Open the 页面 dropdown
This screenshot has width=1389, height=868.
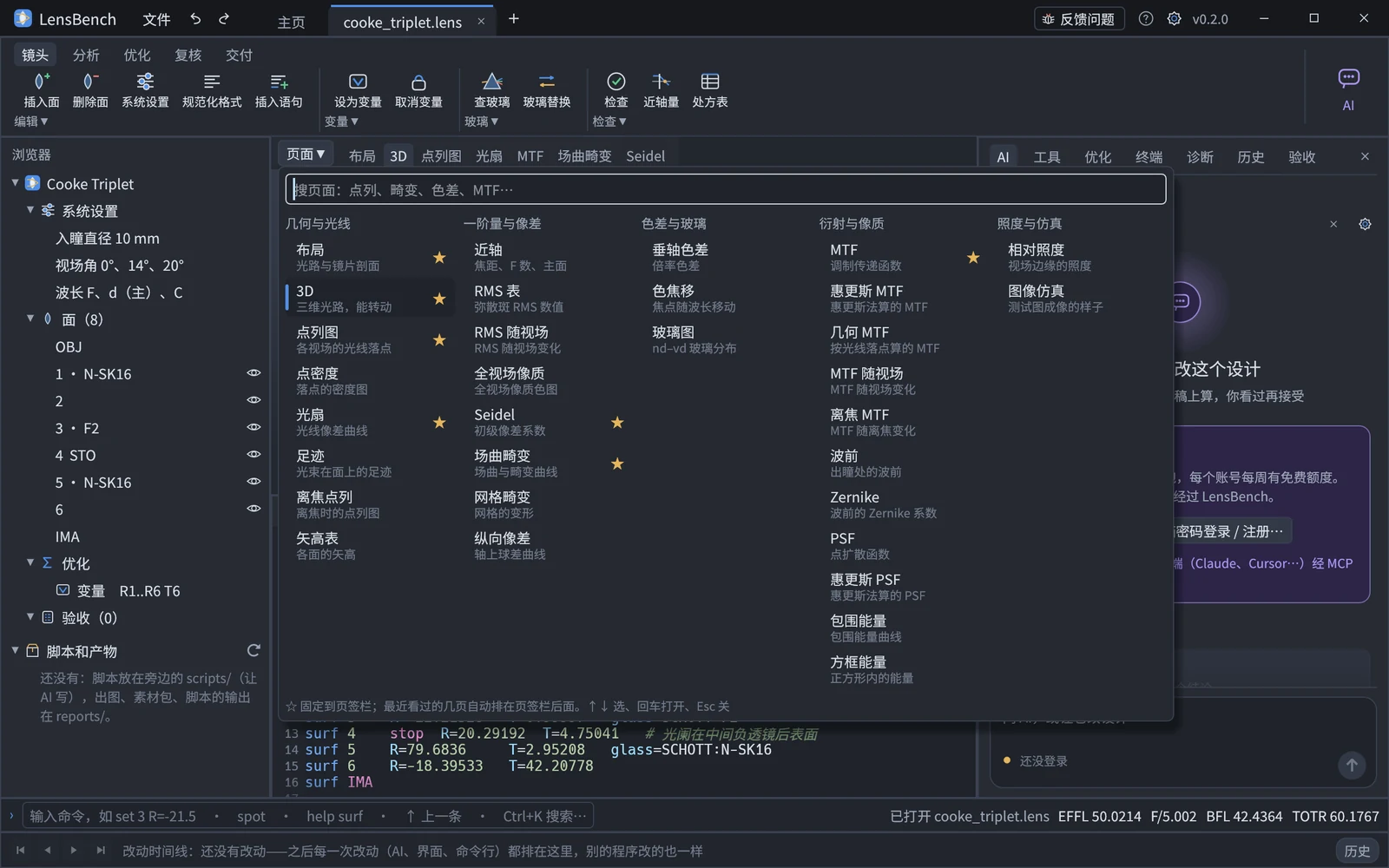click(306, 155)
